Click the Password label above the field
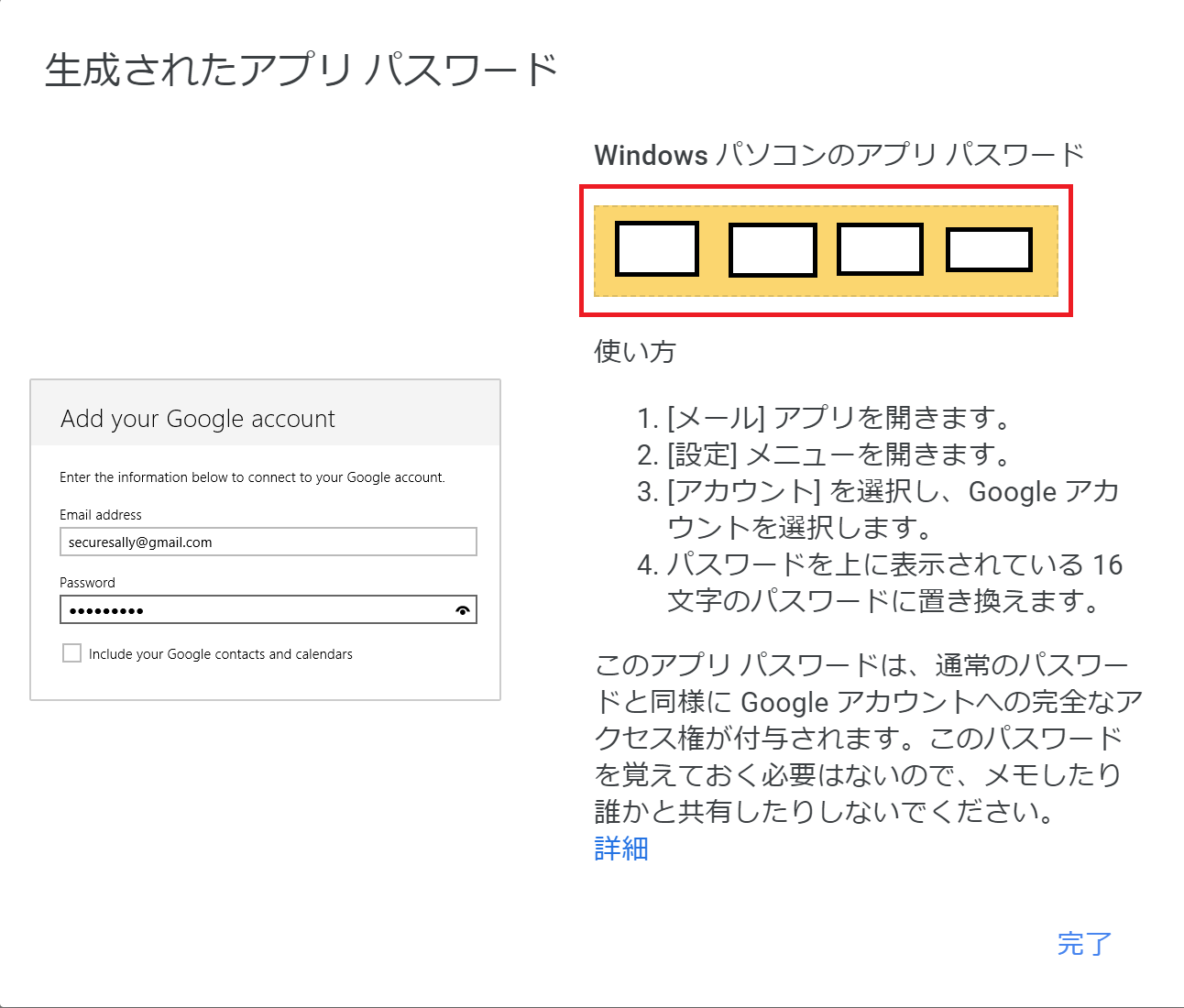Image resolution: width=1184 pixels, height=1008 pixels. point(87,583)
